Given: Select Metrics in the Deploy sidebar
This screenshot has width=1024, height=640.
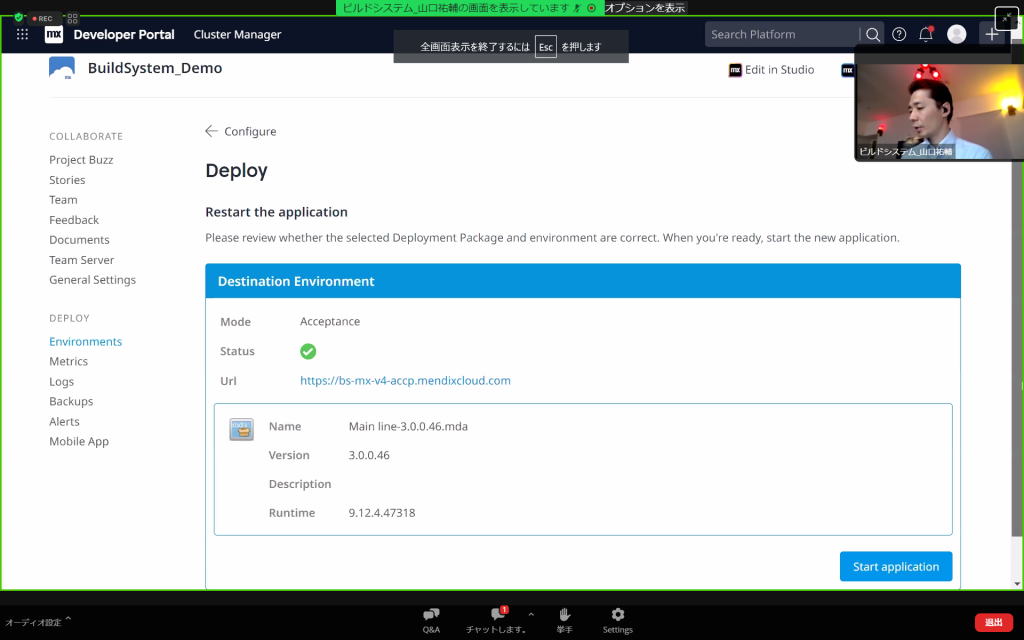Looking at the screenshot, I should [68, 361].
